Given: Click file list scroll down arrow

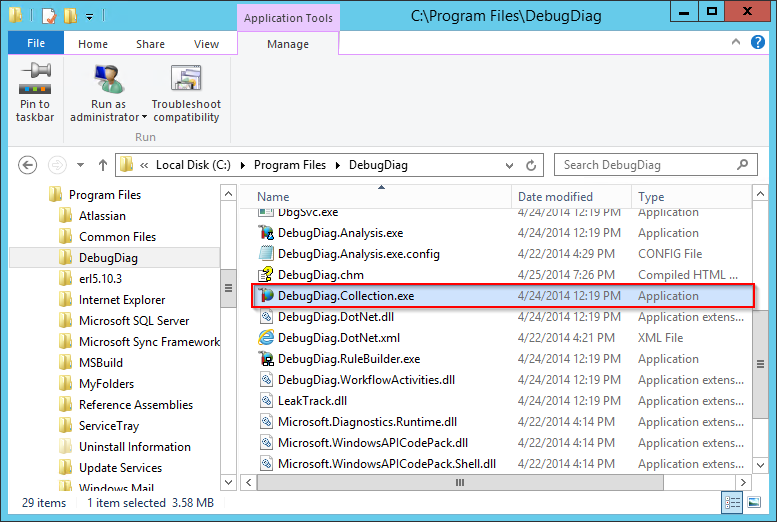Looking at the screenshot, I should [760, 465].
